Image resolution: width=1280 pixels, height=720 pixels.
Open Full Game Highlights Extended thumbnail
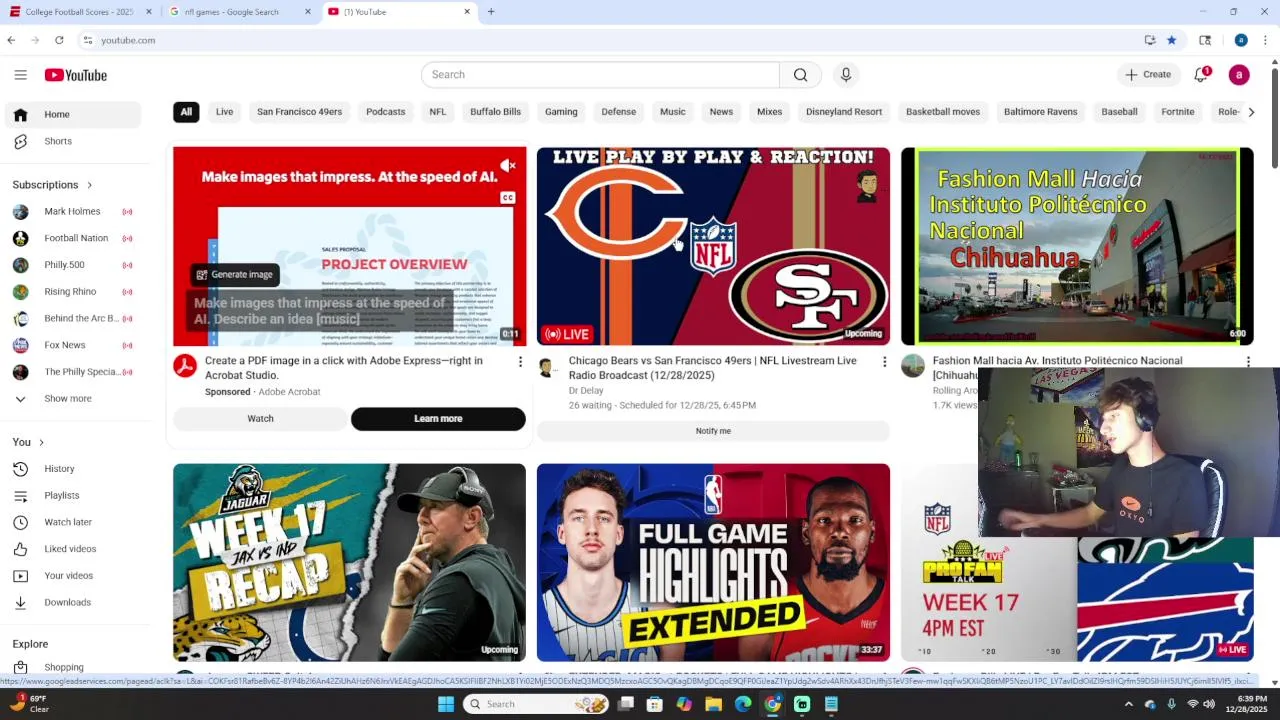tap(713, 562)
